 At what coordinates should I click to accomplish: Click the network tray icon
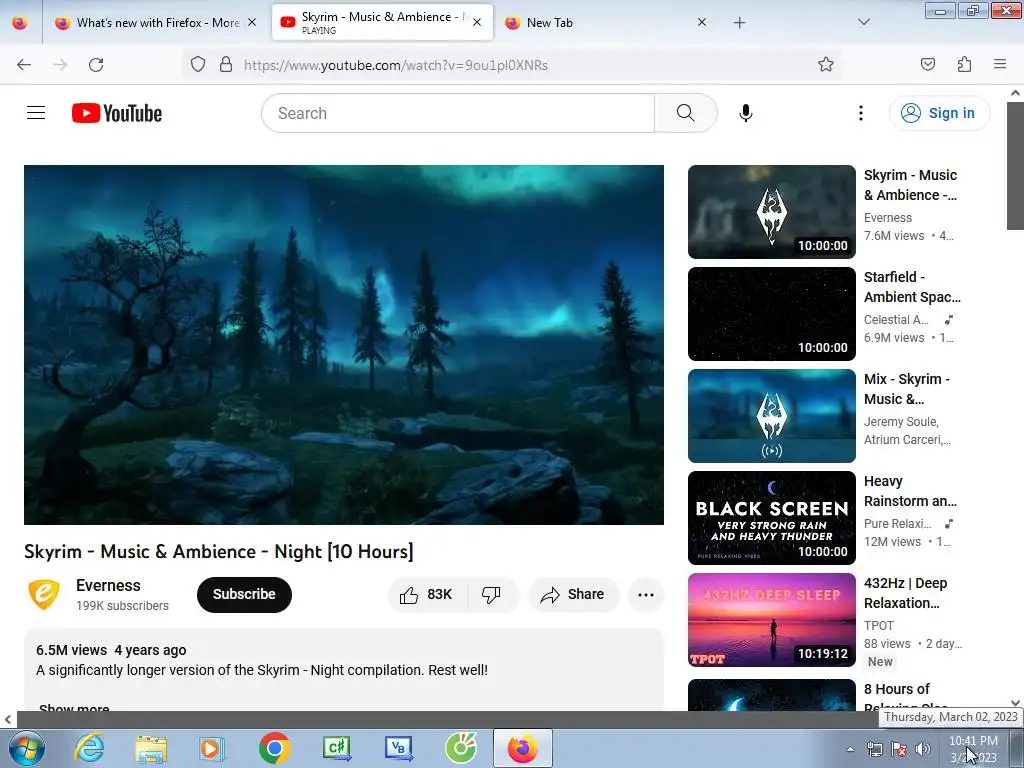coord(874,749)
